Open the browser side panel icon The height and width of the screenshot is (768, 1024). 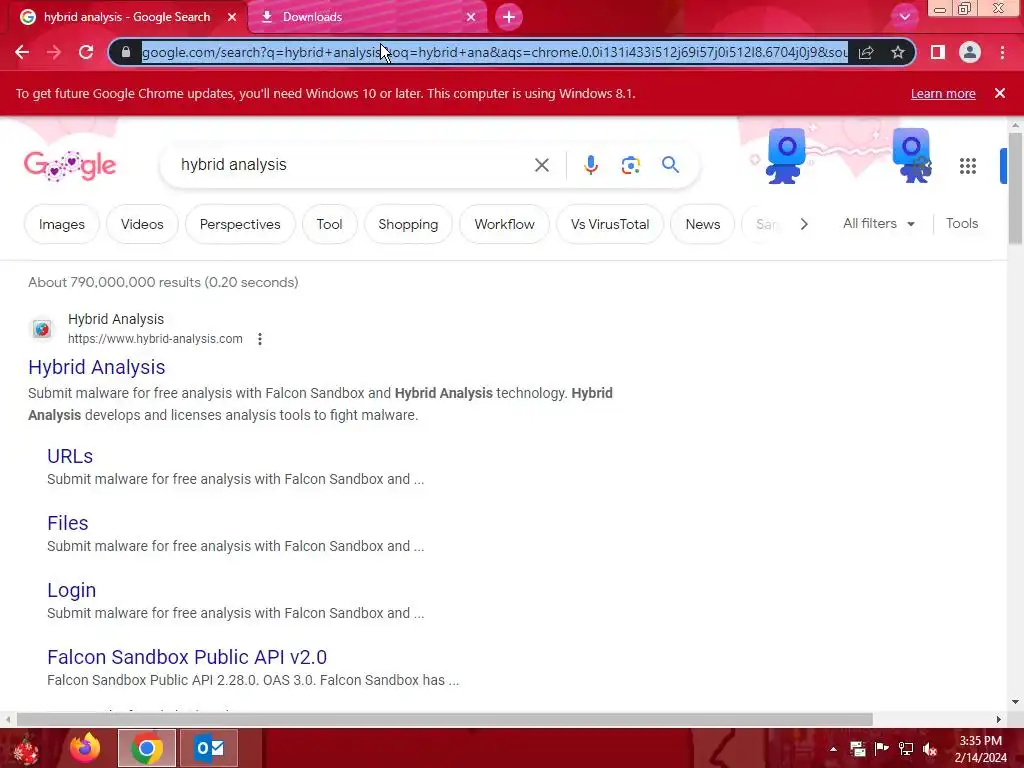938,52
